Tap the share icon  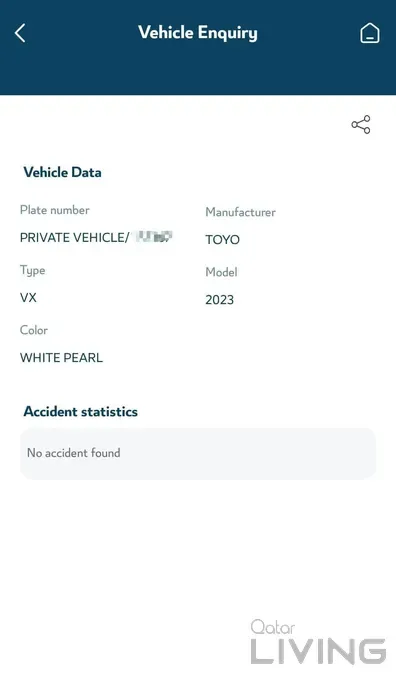(x=361, y=125)
